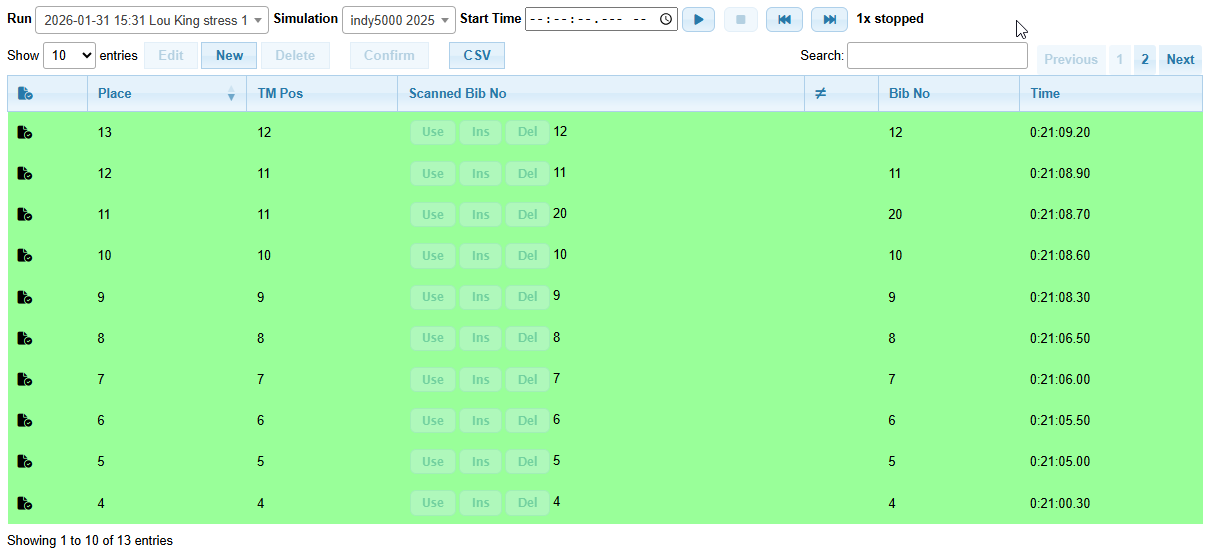Skip forward with the fast-forward button
This screenshot has width=1208, height=555.
pos(829,19)
